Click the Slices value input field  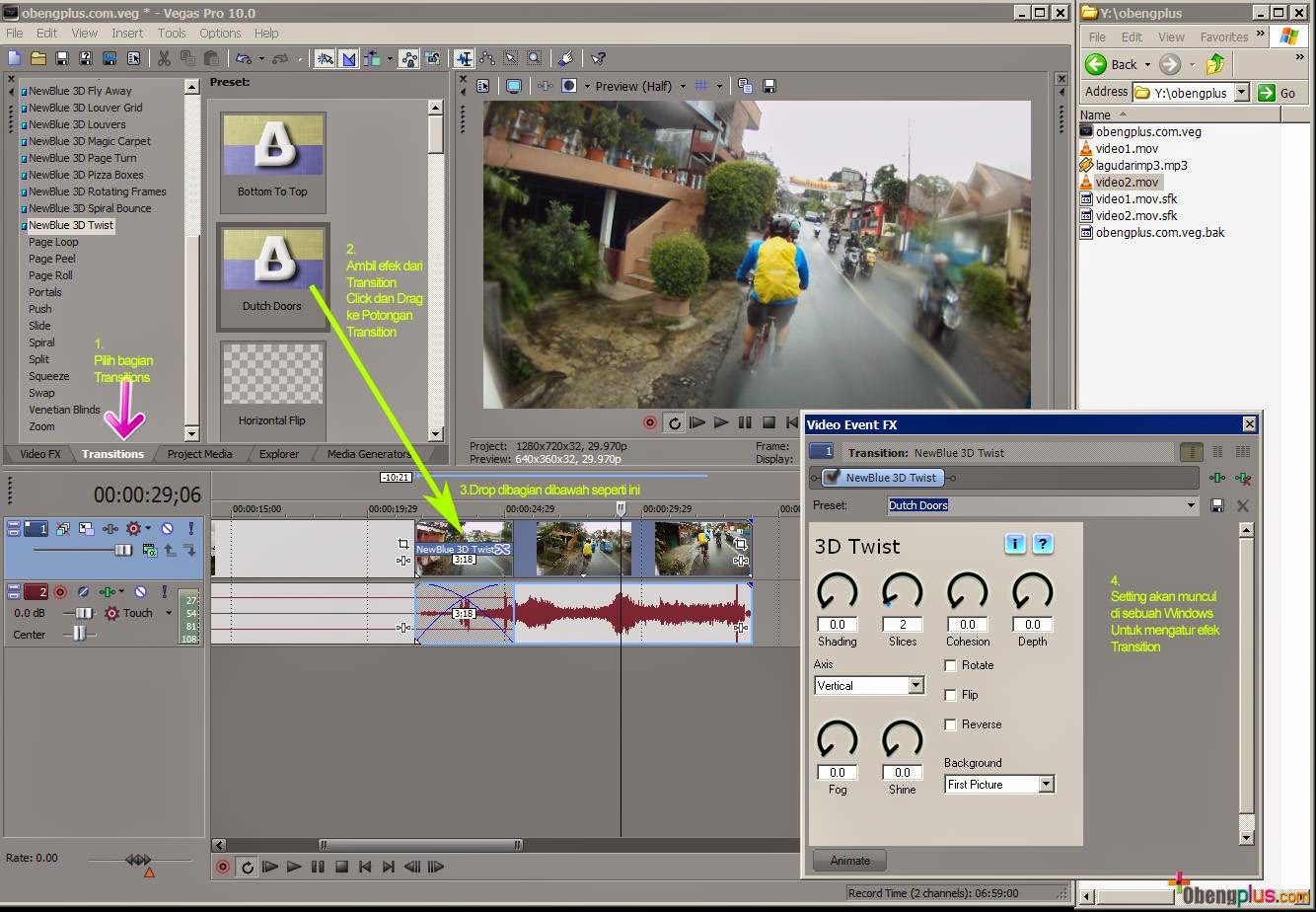coord(902,624)
